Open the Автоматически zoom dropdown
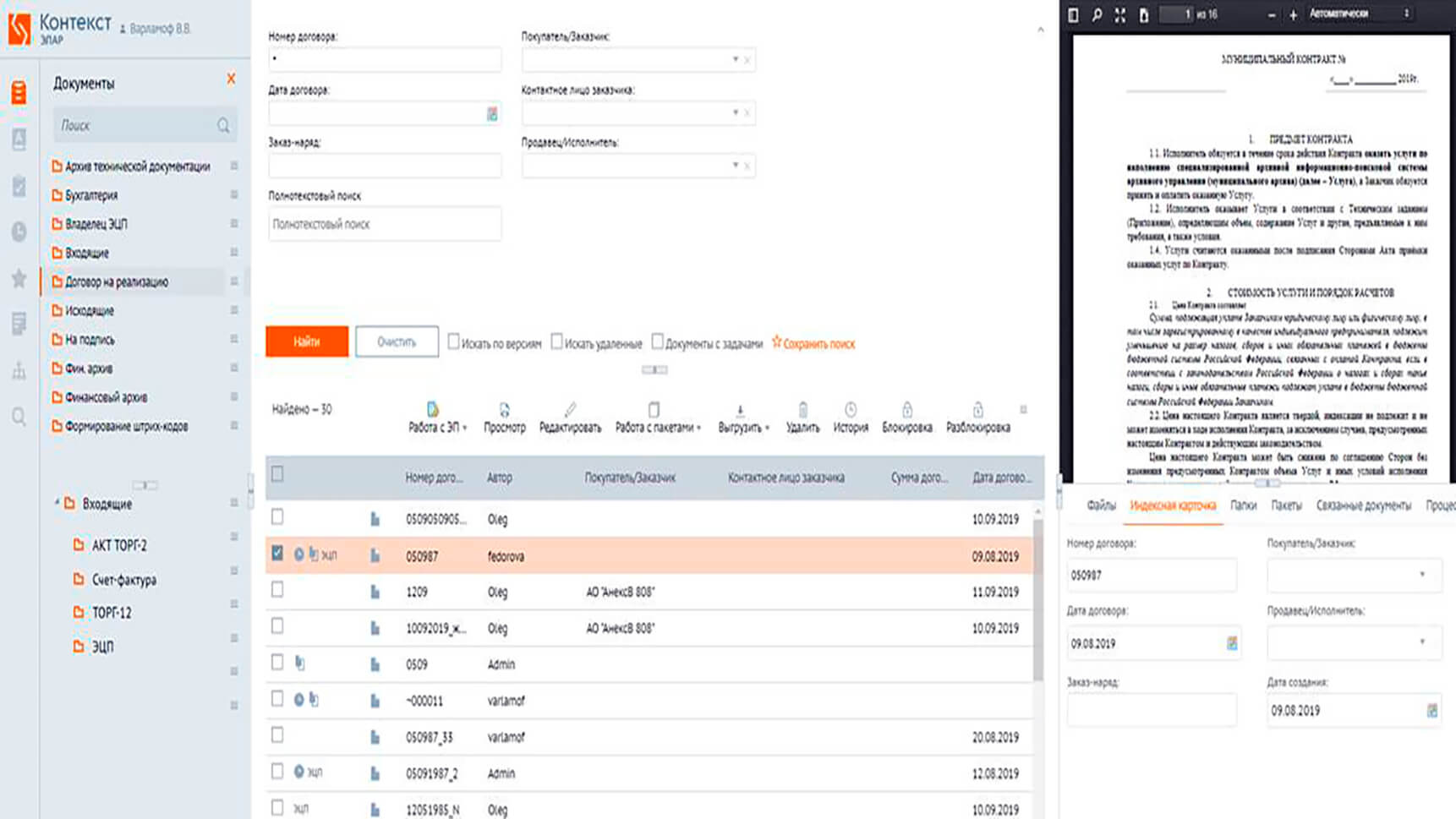The height and width of the screenshot is (819, 1456). [1360, 14]
